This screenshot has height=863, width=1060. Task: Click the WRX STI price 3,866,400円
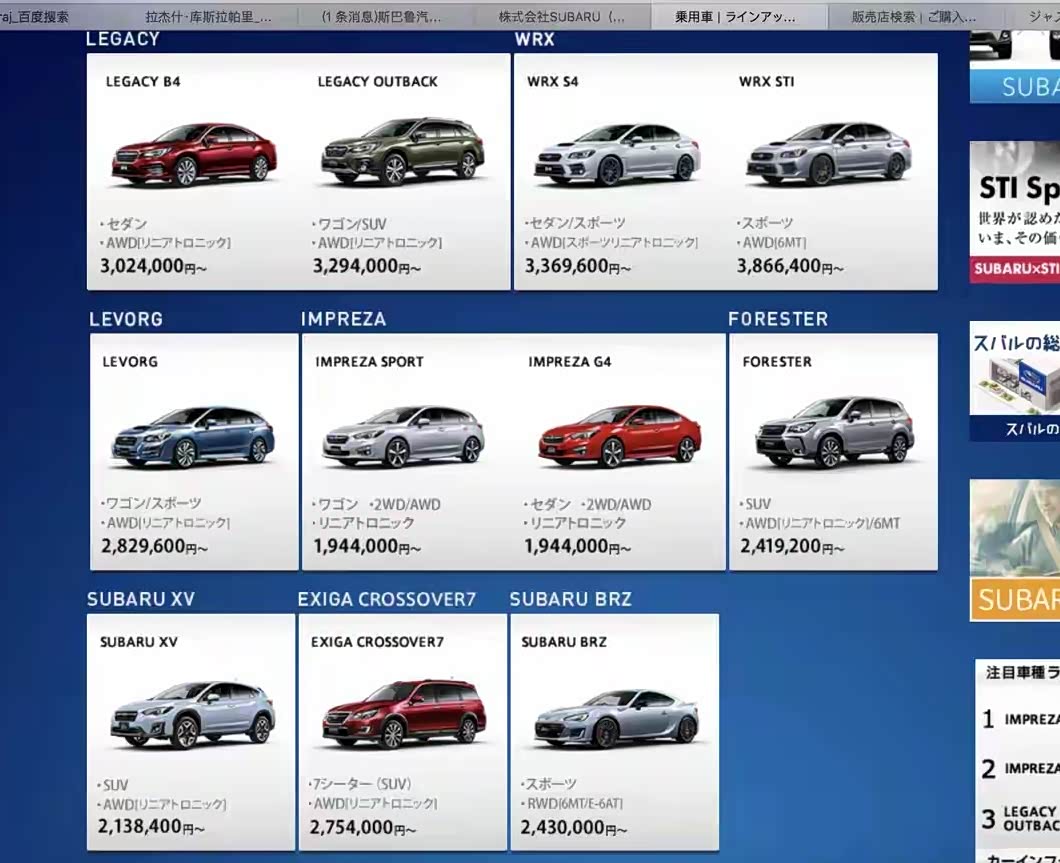coord(790,266)
